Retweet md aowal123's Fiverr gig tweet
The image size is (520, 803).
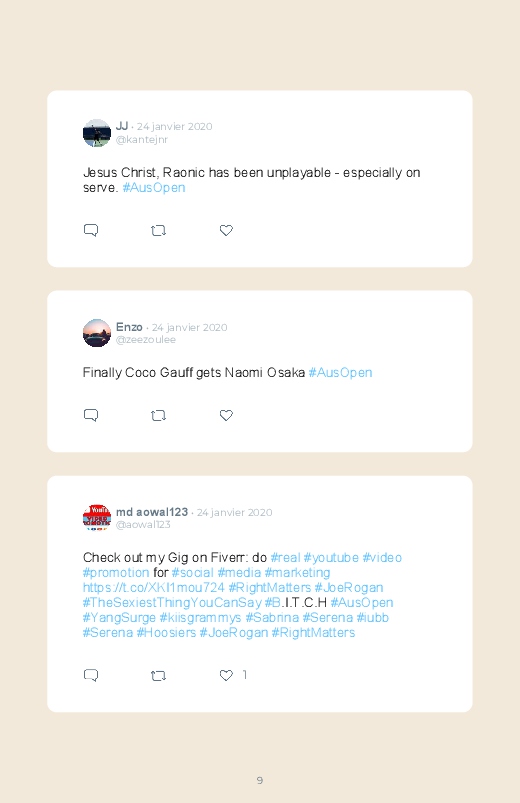(158, 675)
